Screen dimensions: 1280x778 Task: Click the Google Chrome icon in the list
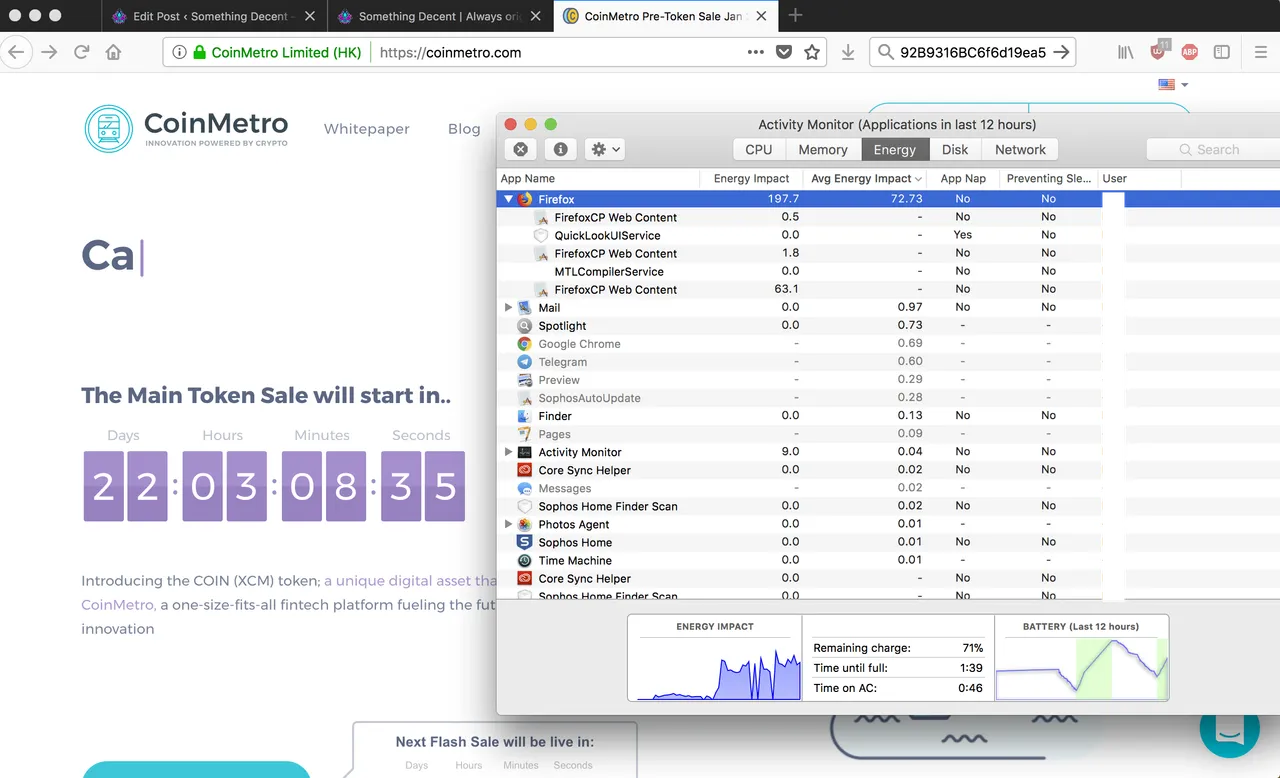525,343
